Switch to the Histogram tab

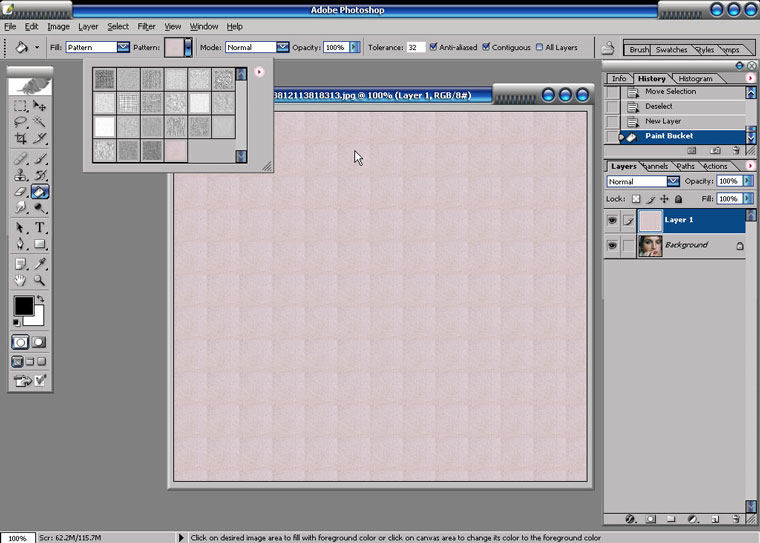[x=695, y=78]
